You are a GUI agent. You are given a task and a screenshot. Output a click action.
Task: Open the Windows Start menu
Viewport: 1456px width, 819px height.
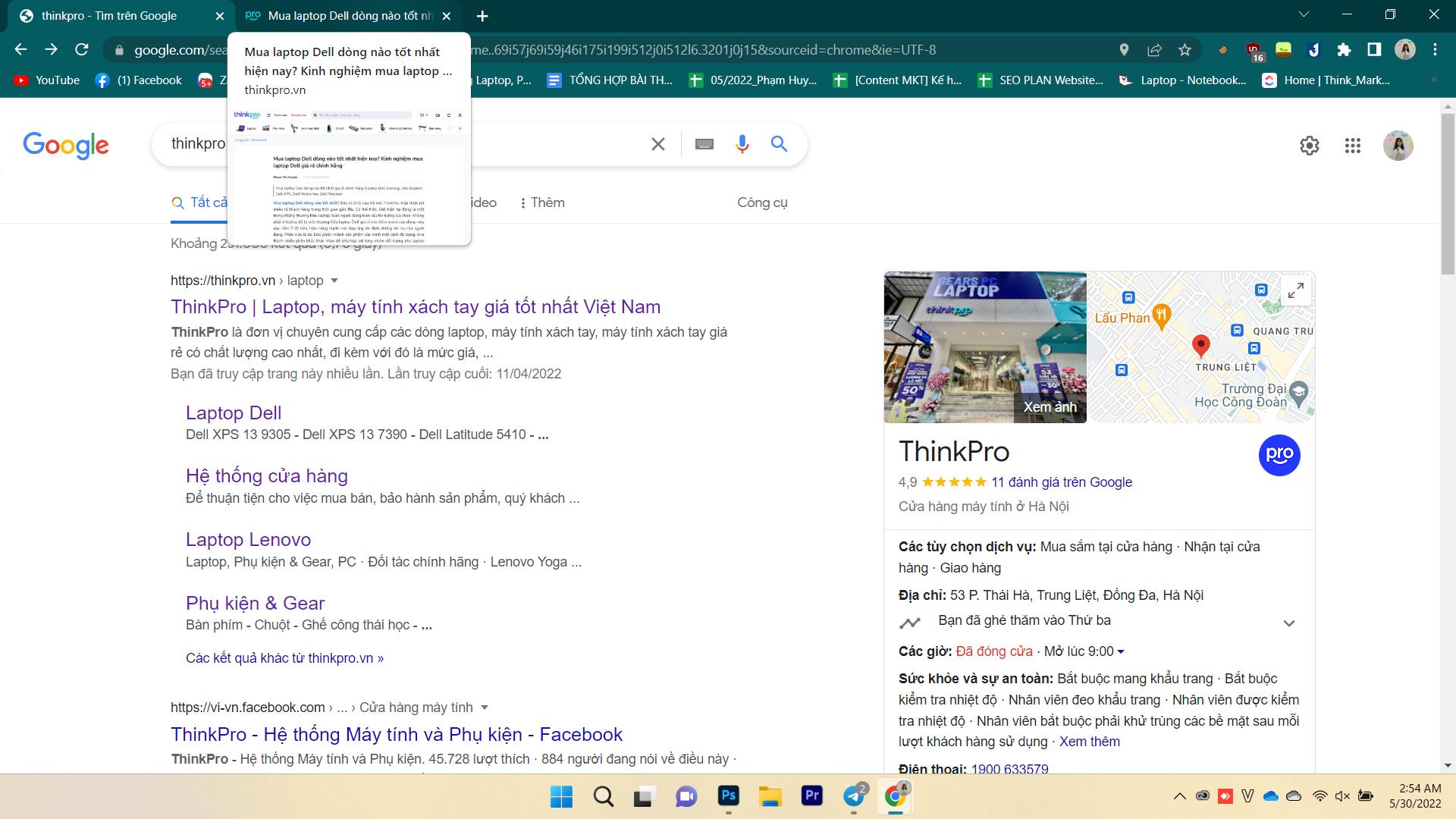(561, 796)
